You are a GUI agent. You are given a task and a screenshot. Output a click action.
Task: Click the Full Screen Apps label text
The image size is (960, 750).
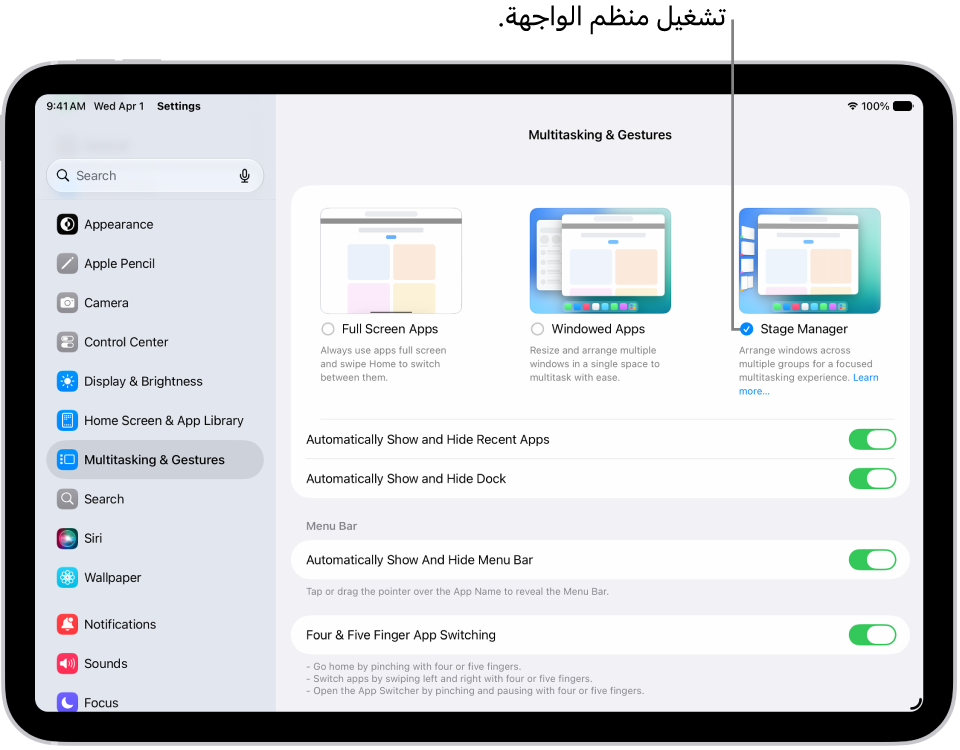pyautogui.click(x=389, y=329)
